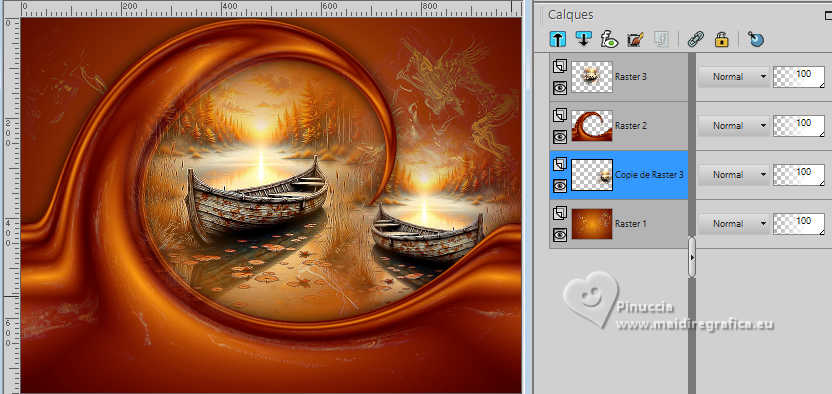This screenshot has height=394, width=832.
Task: Open layer effects visibility icon
Action: pos(609,39)
